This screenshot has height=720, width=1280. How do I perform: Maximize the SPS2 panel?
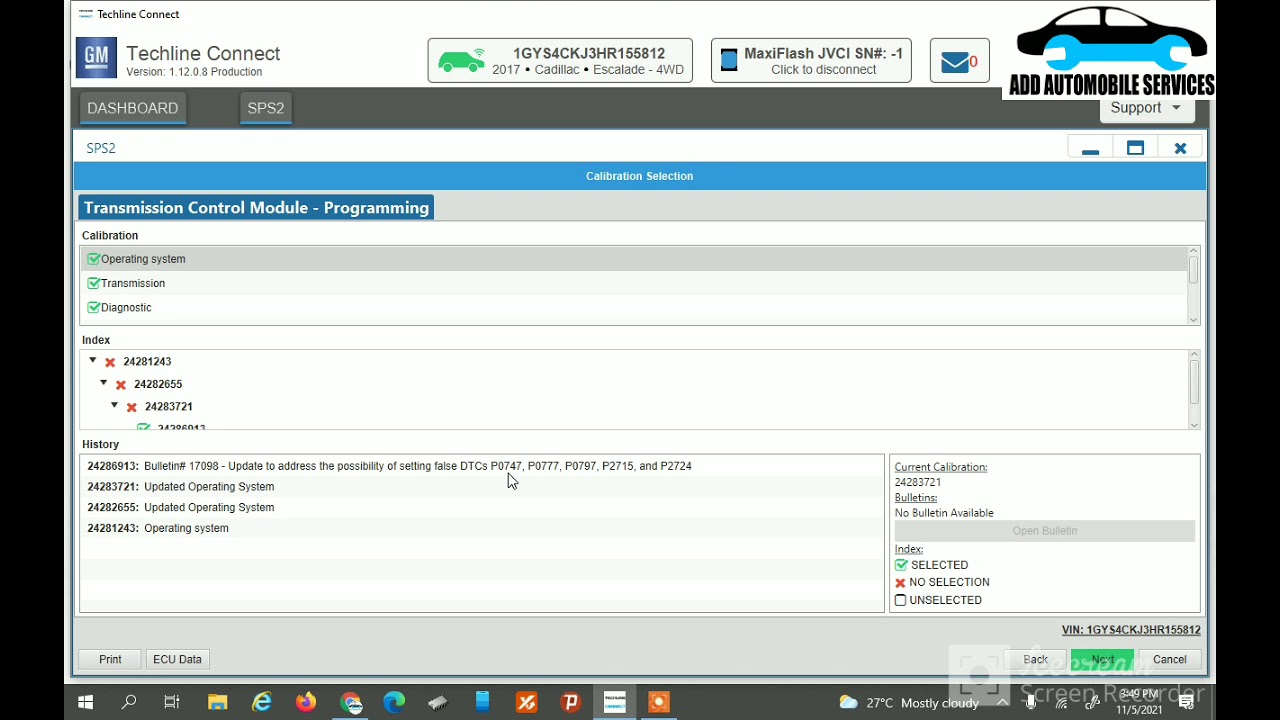pos(1135,148)
